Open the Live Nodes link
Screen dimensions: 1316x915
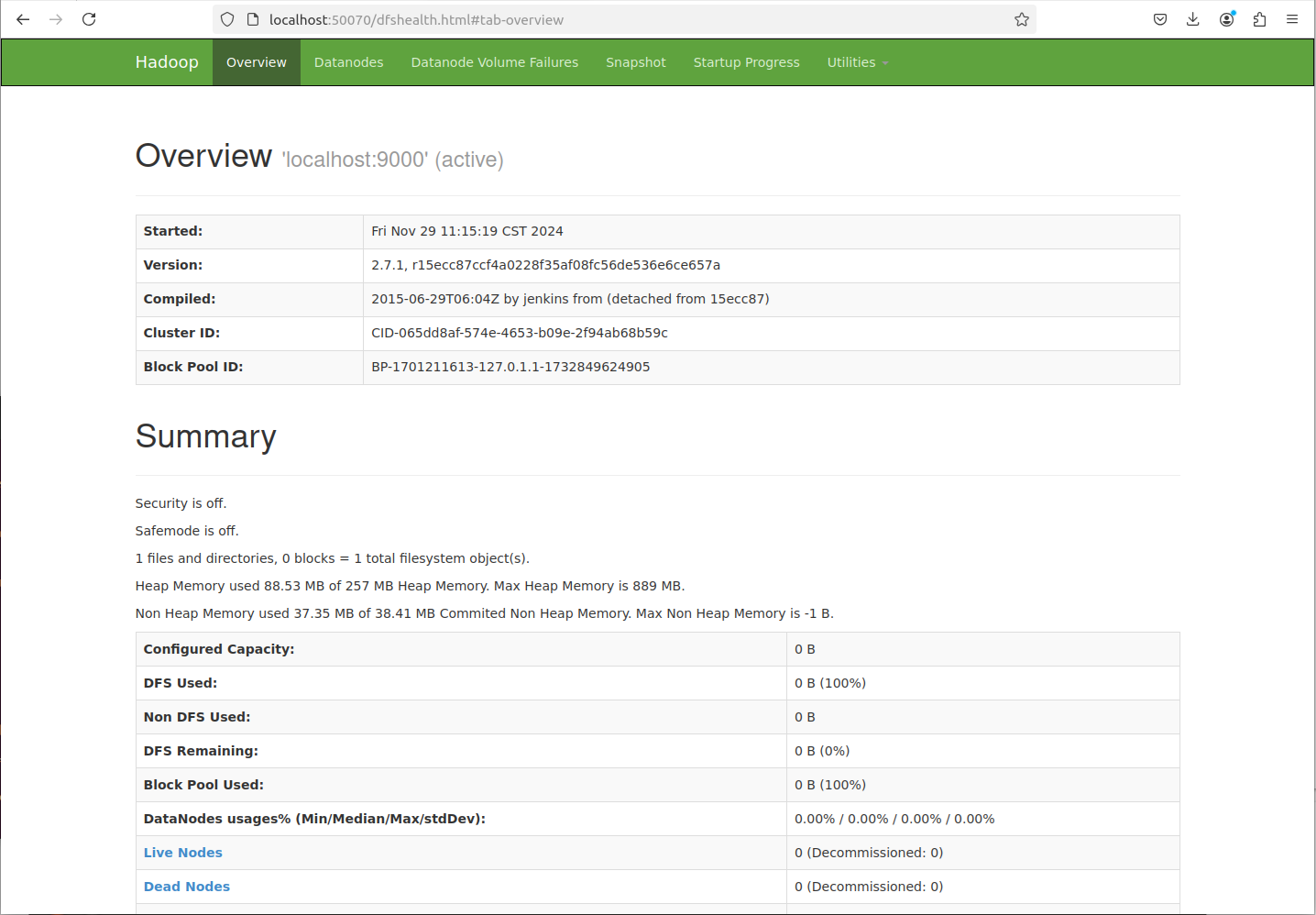[183, 853]
